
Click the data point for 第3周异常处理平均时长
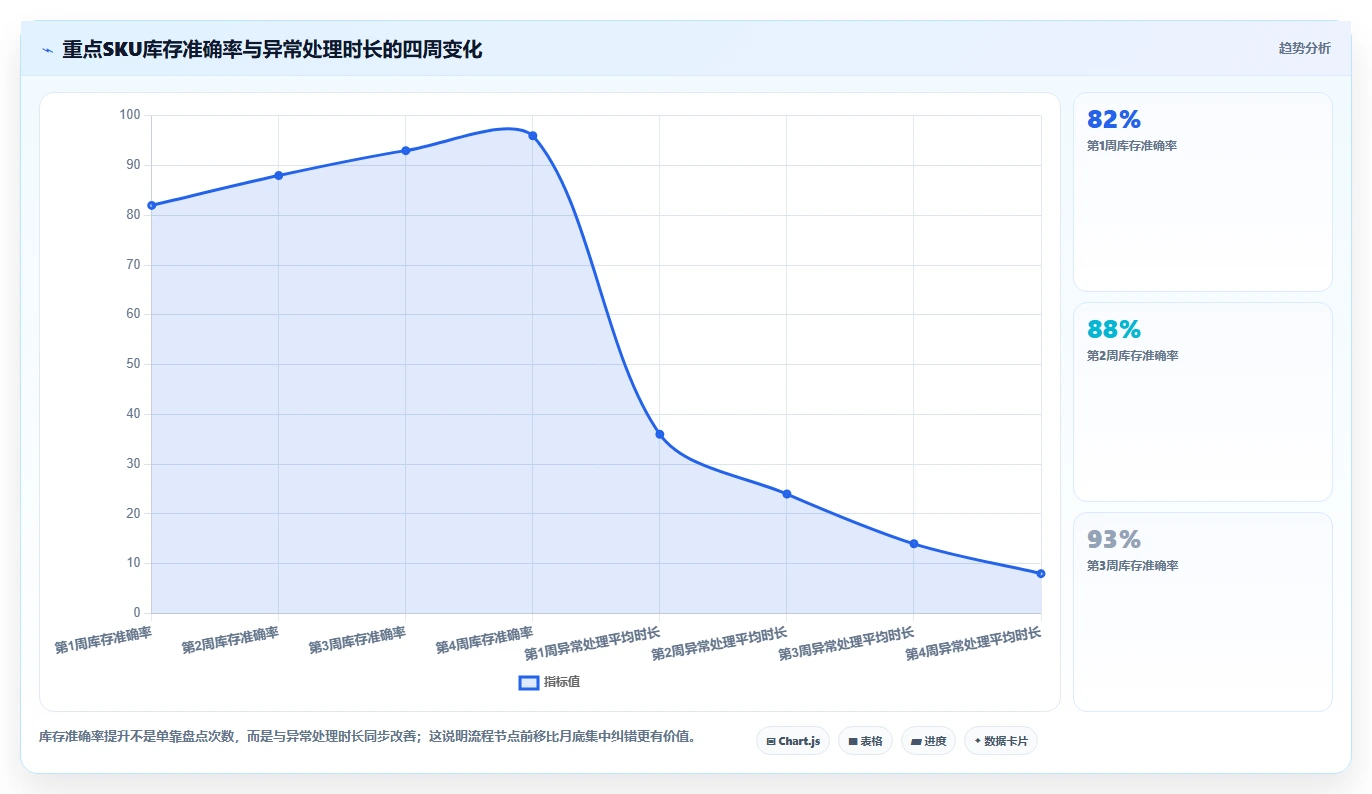(913, 544)
